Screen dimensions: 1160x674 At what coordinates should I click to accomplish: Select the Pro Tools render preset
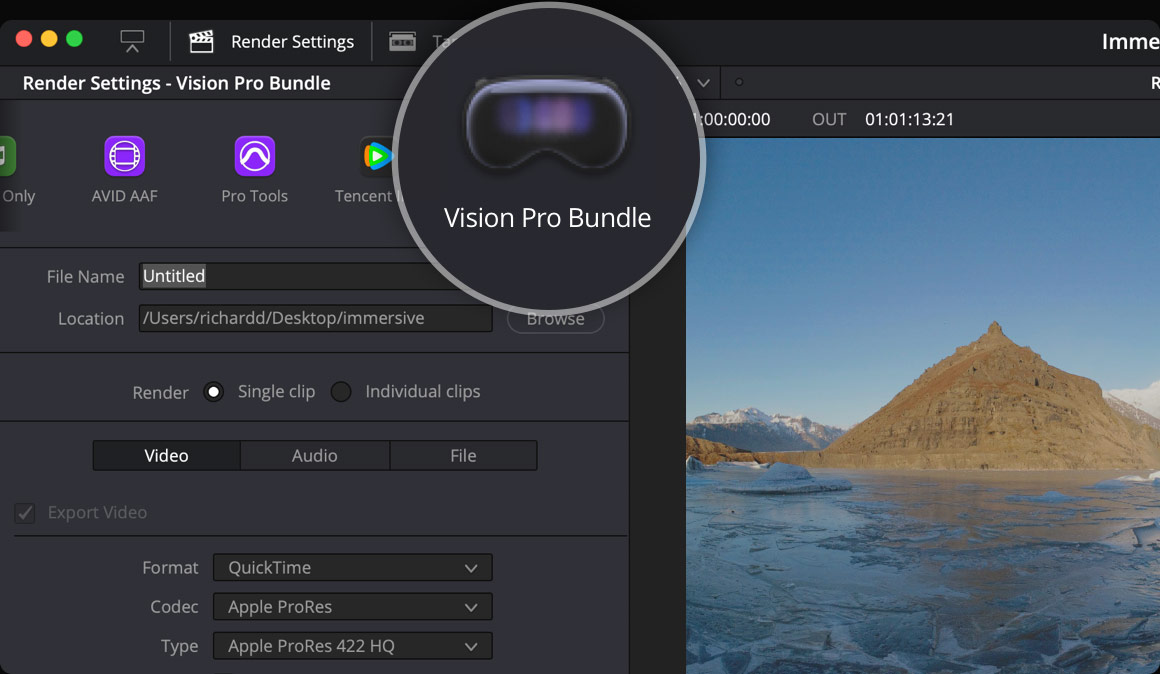[x=255, y=157]
